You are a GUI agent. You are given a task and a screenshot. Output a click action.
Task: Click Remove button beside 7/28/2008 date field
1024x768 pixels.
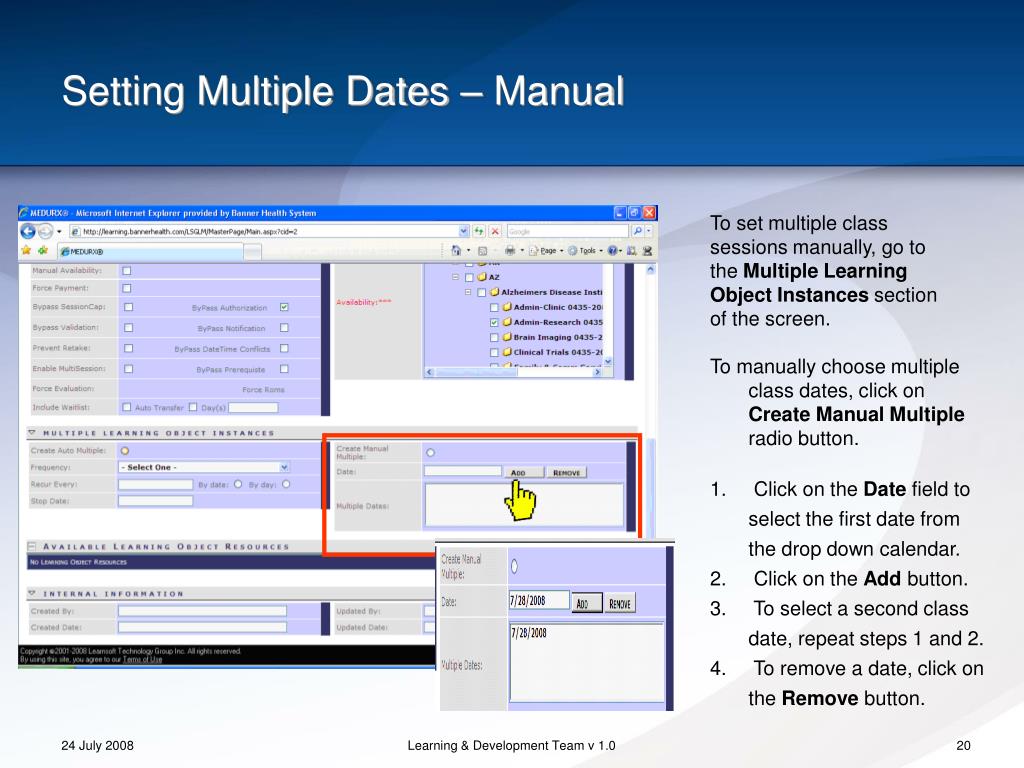tap(620, 603)
